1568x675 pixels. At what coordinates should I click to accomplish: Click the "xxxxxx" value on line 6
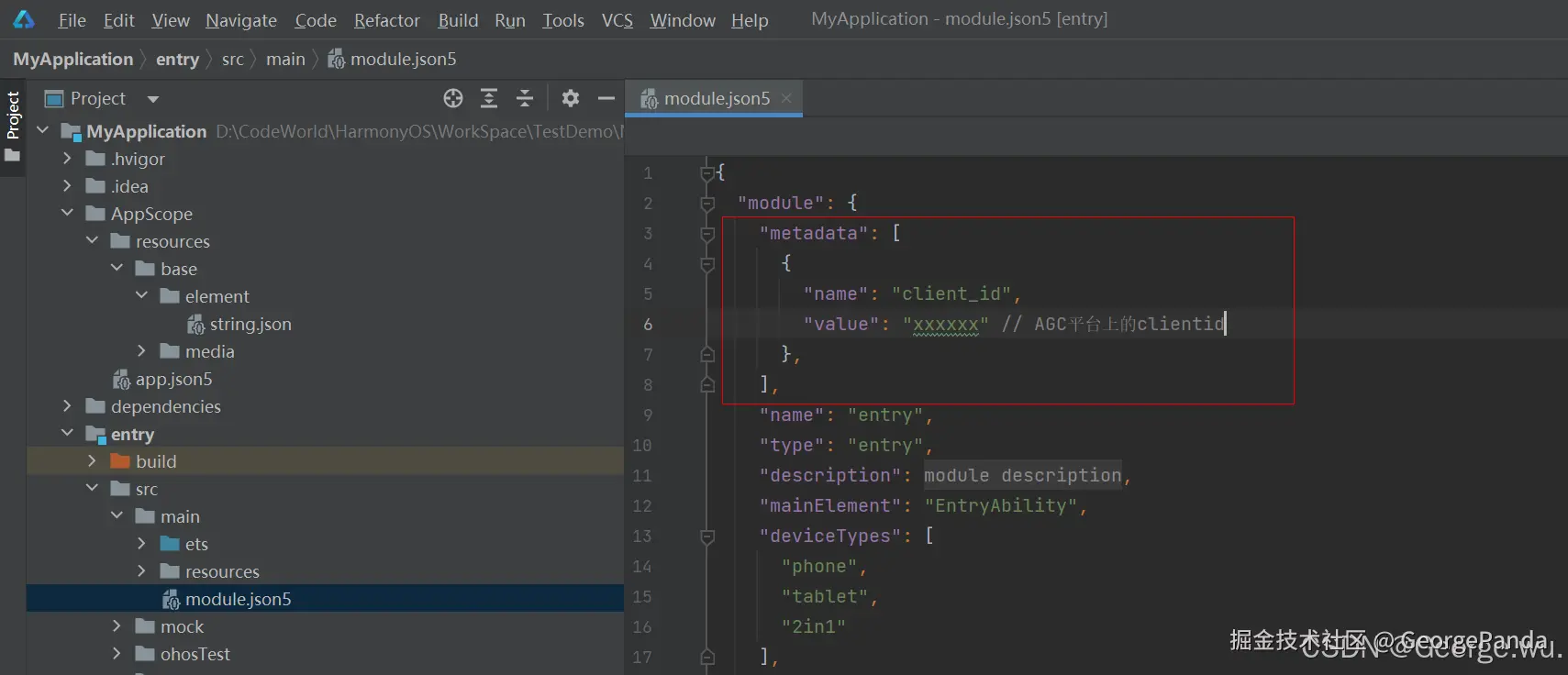tap(946, 324)
